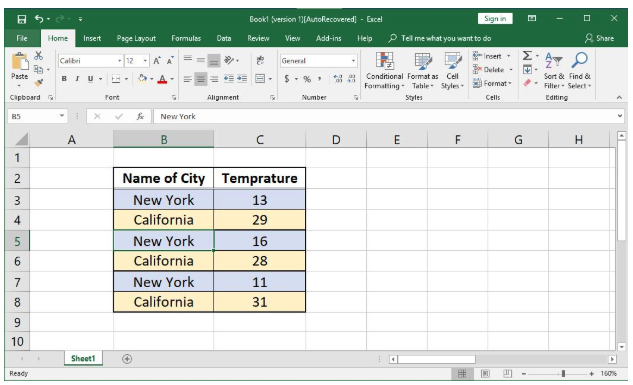Viewport: 633px width, 385px height.
Task: Open the Font Color dropdown arrow
Action: tap(172, 79)
